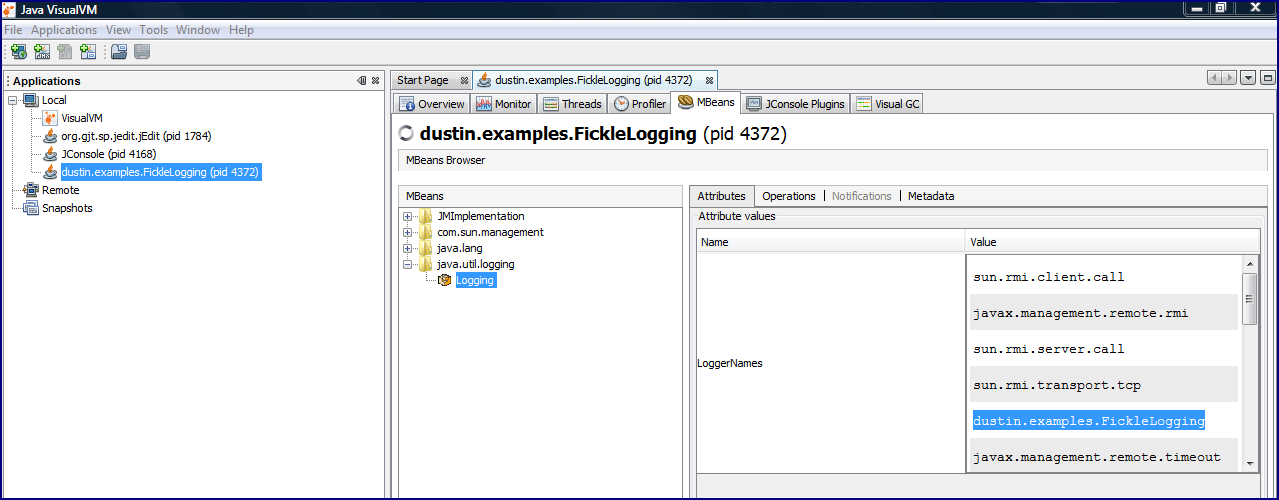Viewport: 1279px width, 500px height.
Task: Click the Java icon beside jEdit entry
Action: [x=51, y=136]
